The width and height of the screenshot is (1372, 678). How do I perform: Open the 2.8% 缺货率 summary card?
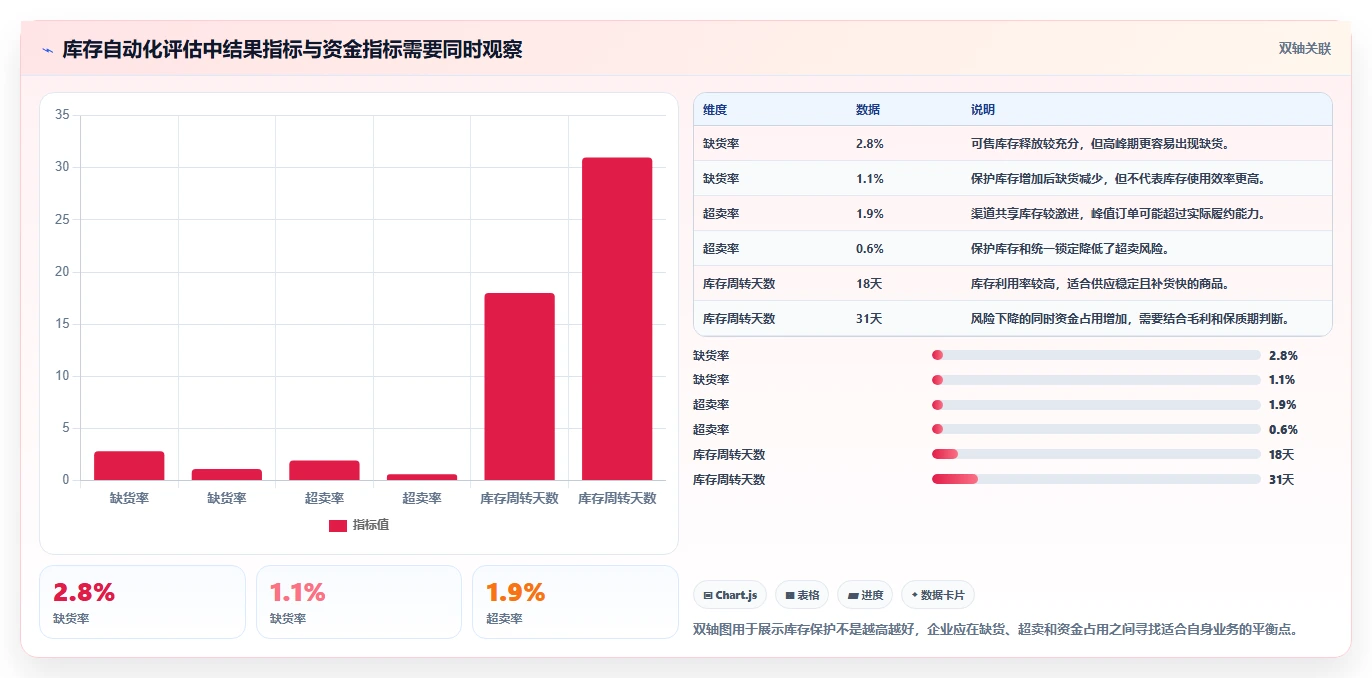click(142, 602)
